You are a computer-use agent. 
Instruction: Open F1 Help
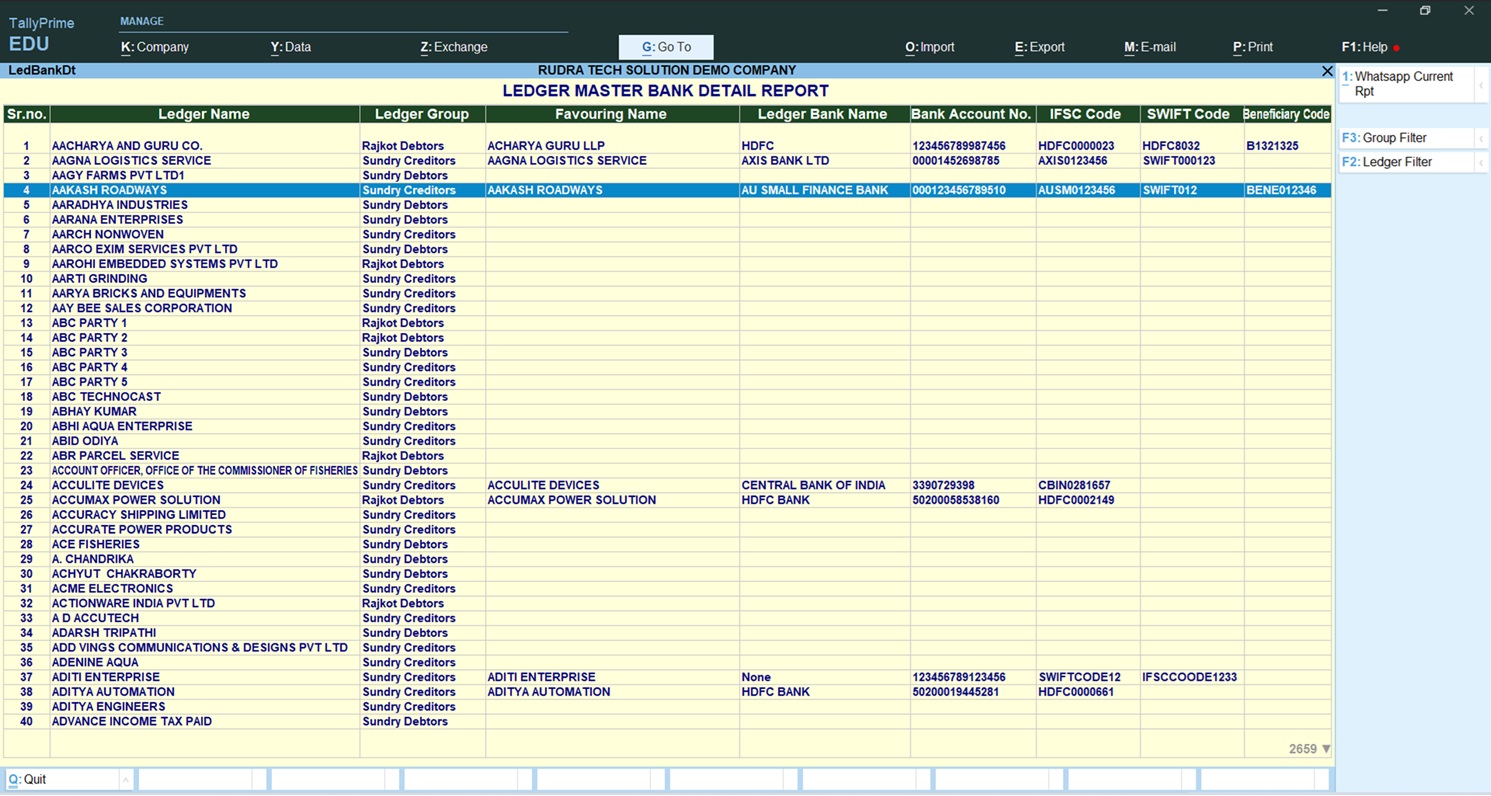[x=1366, y=47]
